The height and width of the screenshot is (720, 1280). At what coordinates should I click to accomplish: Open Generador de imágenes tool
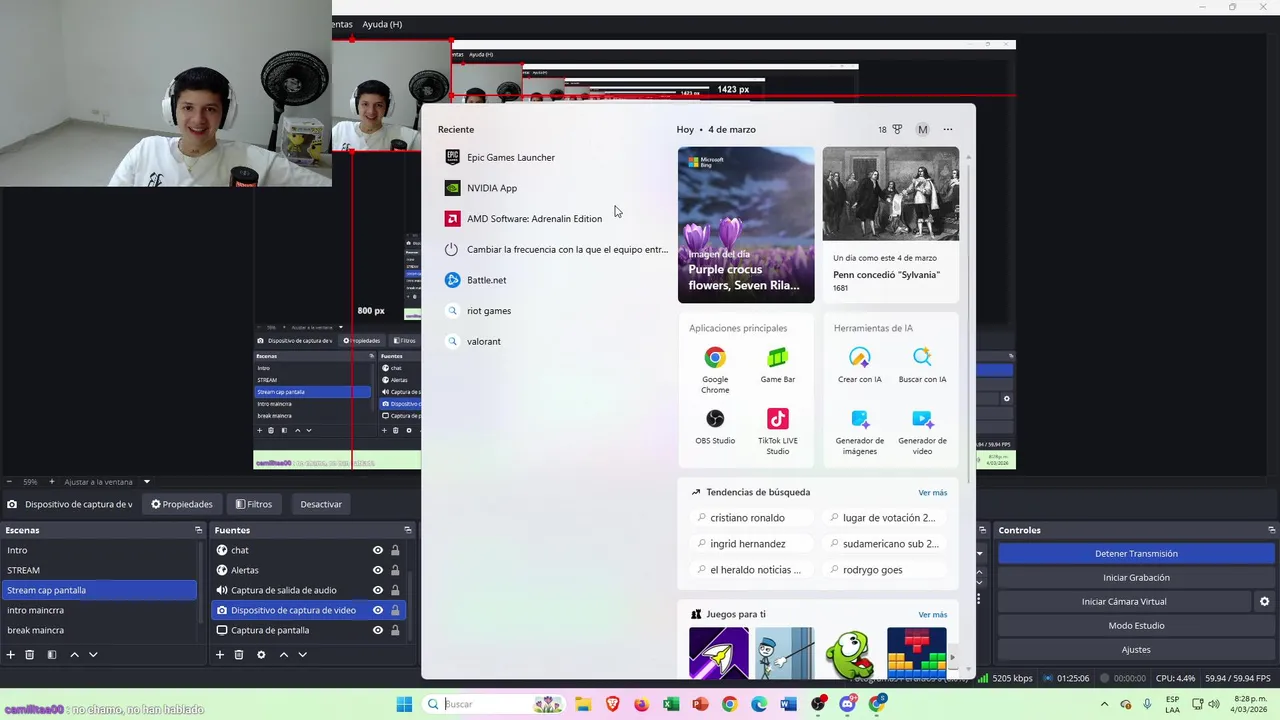pos(860,431)
